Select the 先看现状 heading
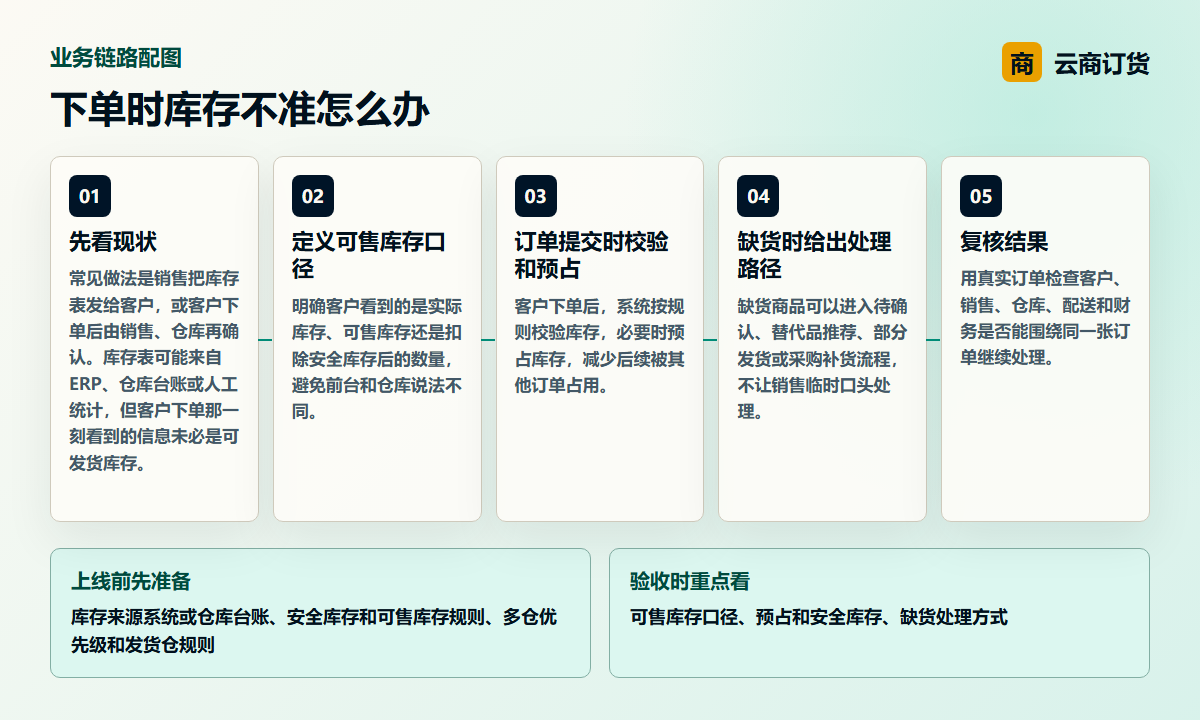 click(113, 242)
